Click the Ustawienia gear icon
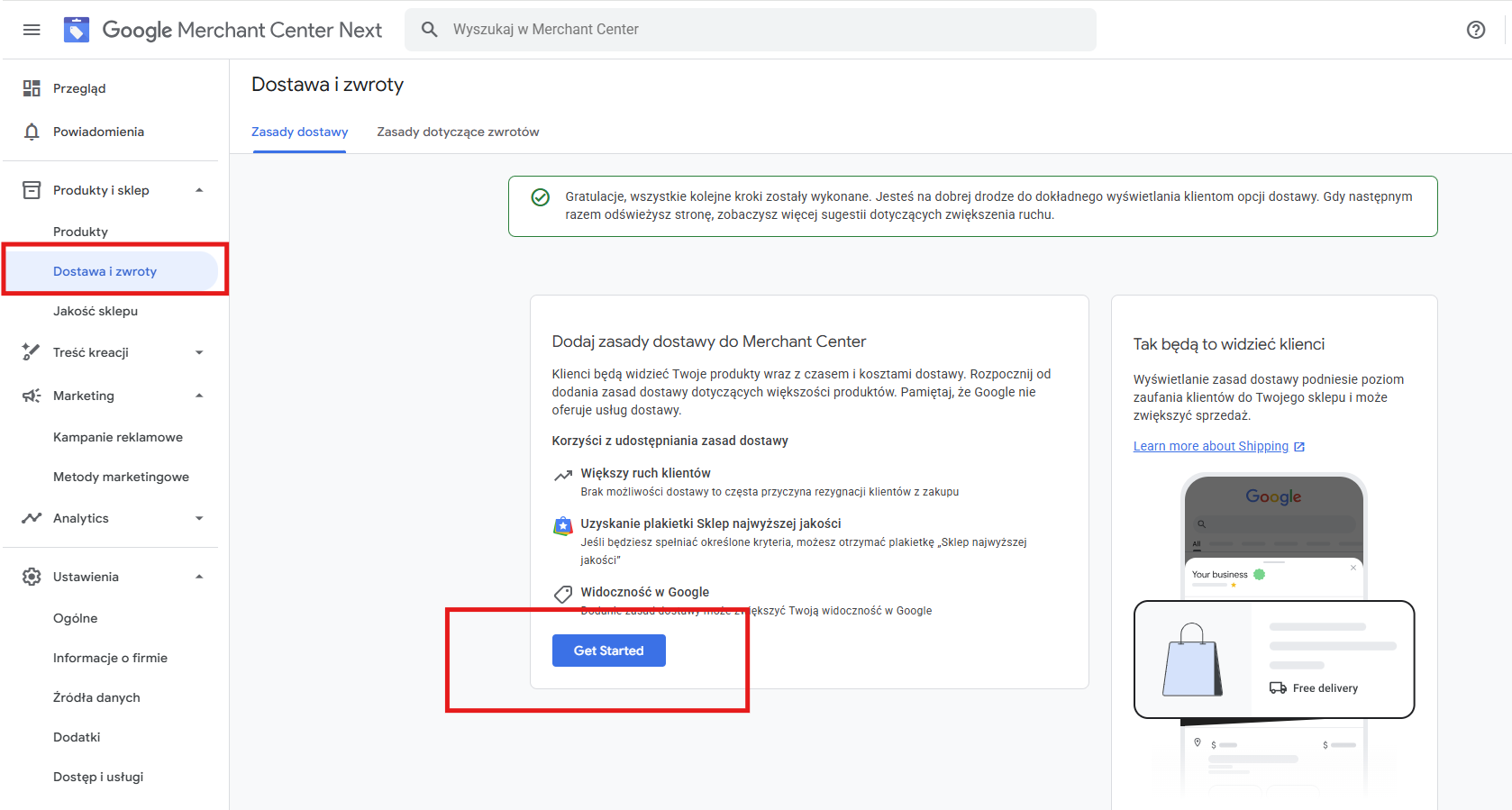This screenshot has width=1512, height=810. click(32, 577)
